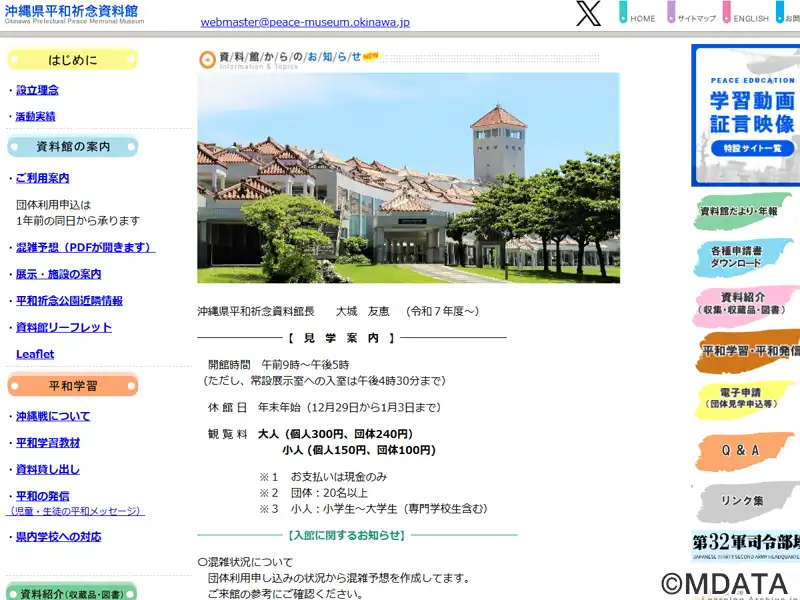Click the green 資料館だより・年報 button
Viewport: 800px width, 600px height.
click(x=746, y=211)
